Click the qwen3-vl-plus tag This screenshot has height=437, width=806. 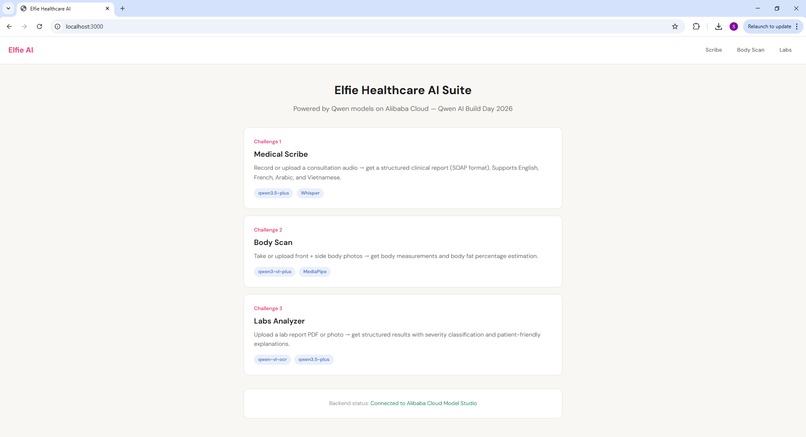coord(274,271)
